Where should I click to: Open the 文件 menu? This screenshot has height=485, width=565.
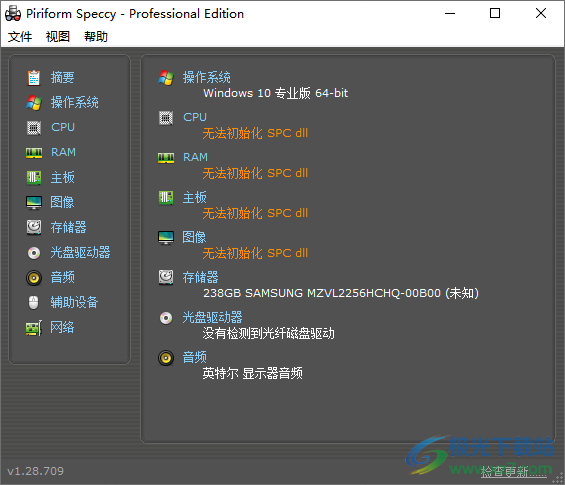click(x=20, y=36)
